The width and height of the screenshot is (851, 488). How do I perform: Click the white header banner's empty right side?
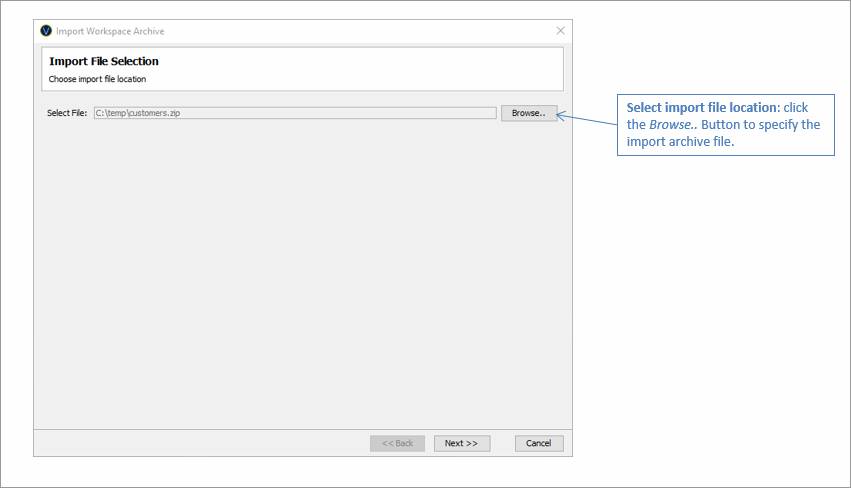pos(400,69)
